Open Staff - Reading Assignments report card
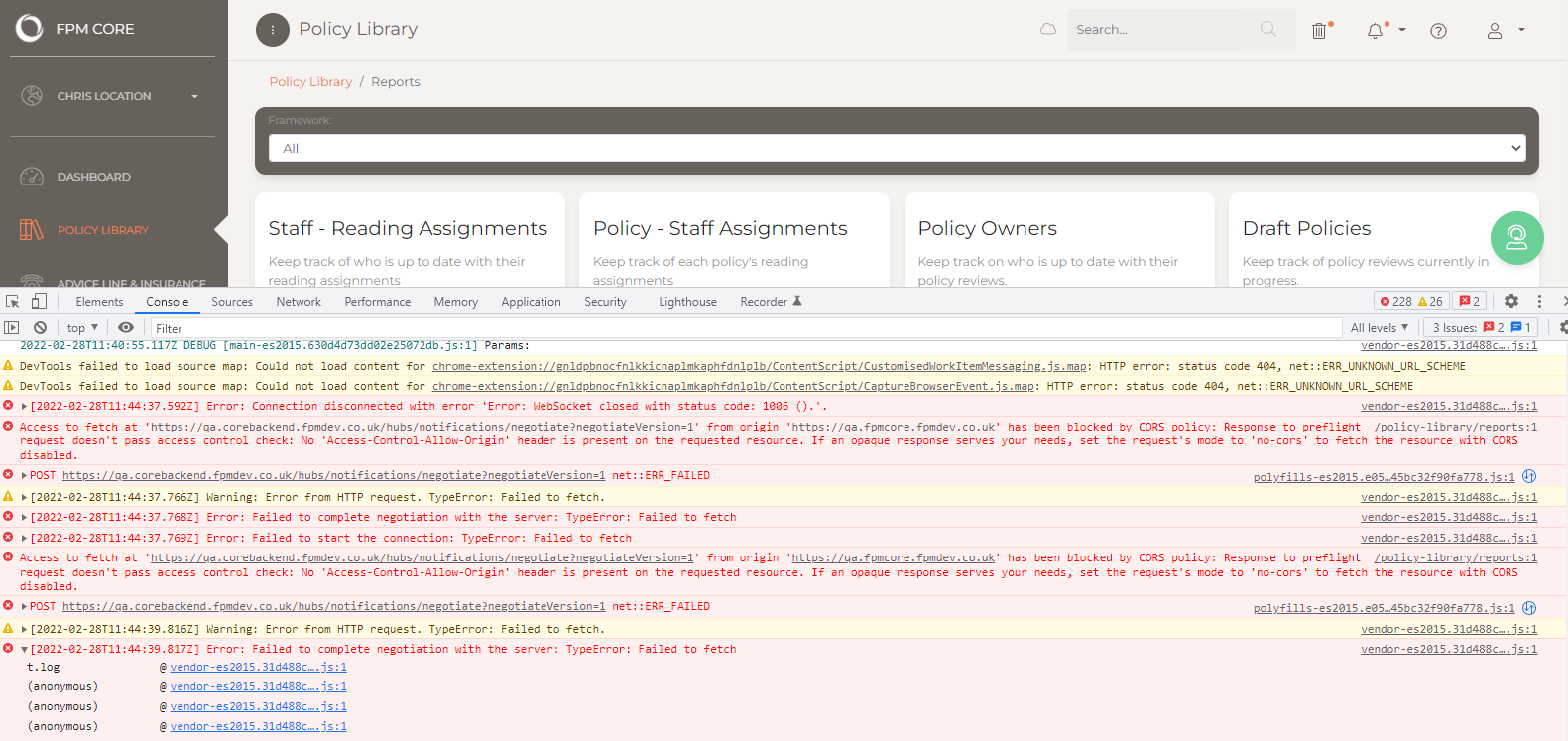 (410, 240)
